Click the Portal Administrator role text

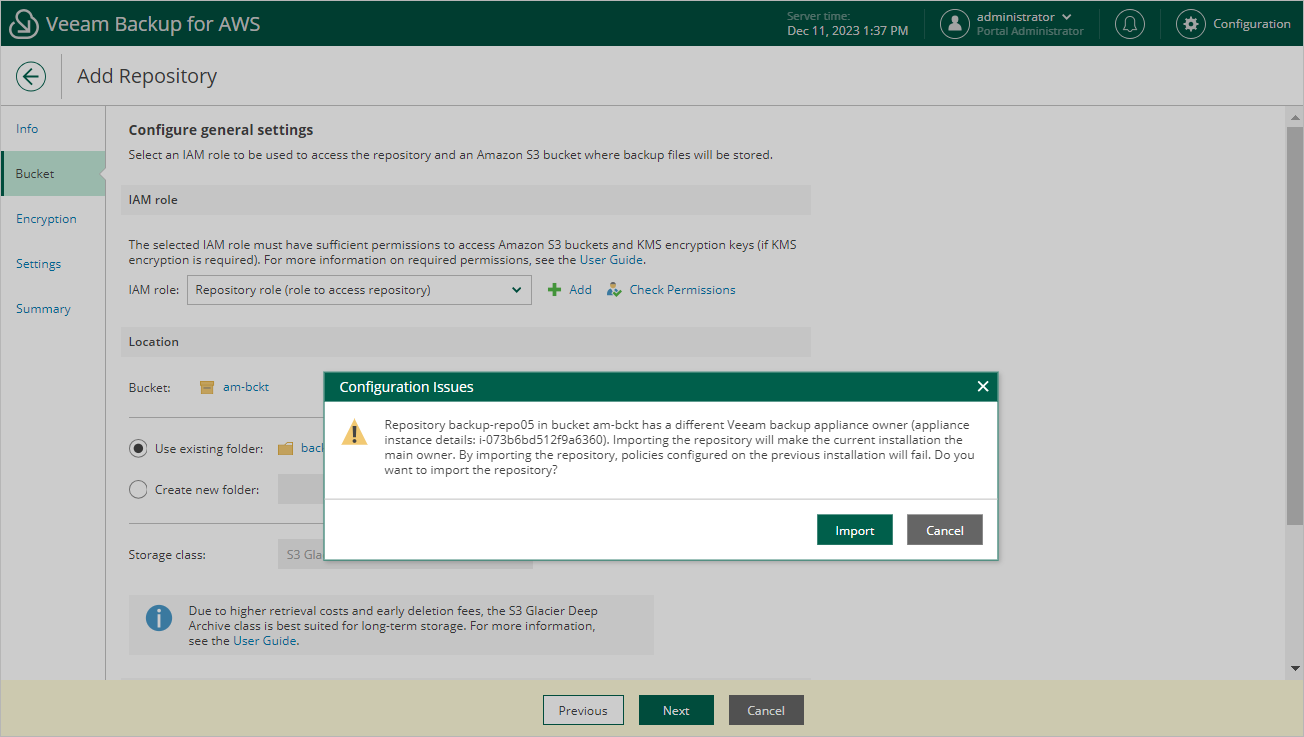coord(1030,32)
